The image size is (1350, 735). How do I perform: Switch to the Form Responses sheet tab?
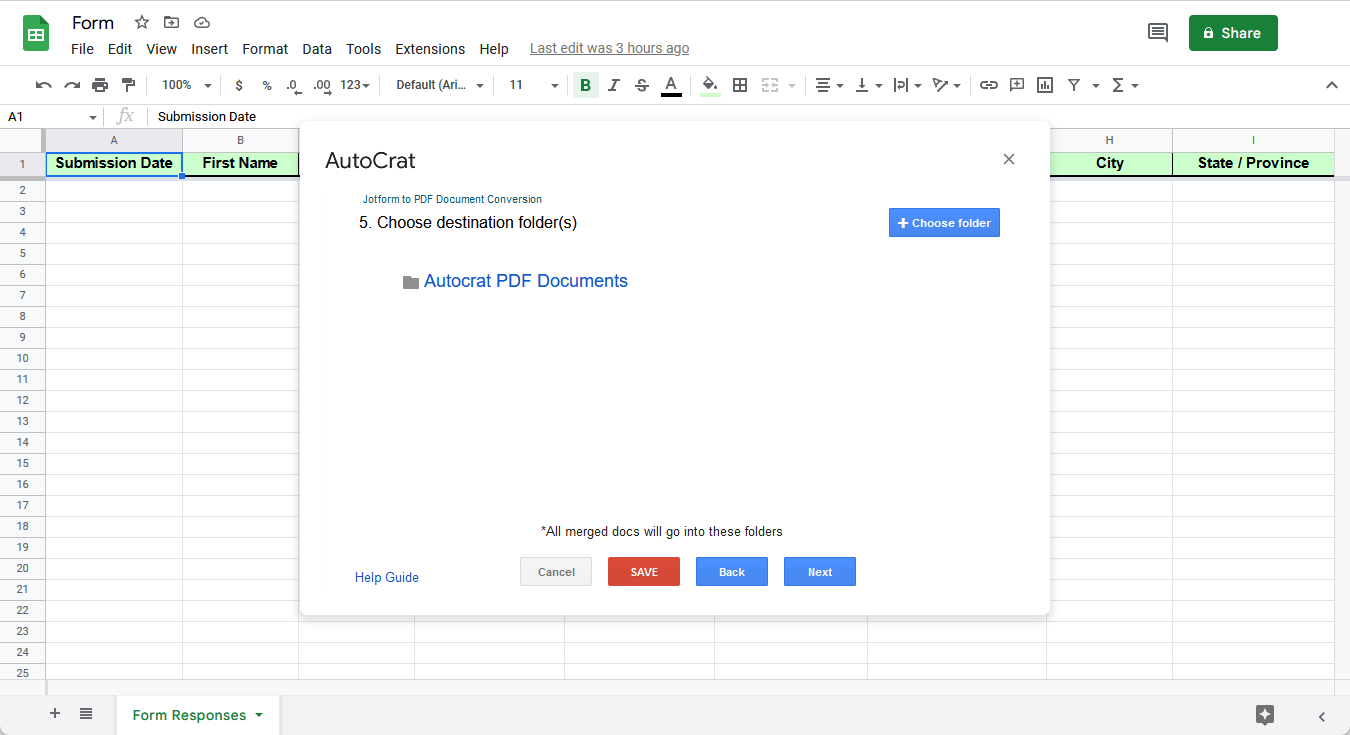[189, 715]
